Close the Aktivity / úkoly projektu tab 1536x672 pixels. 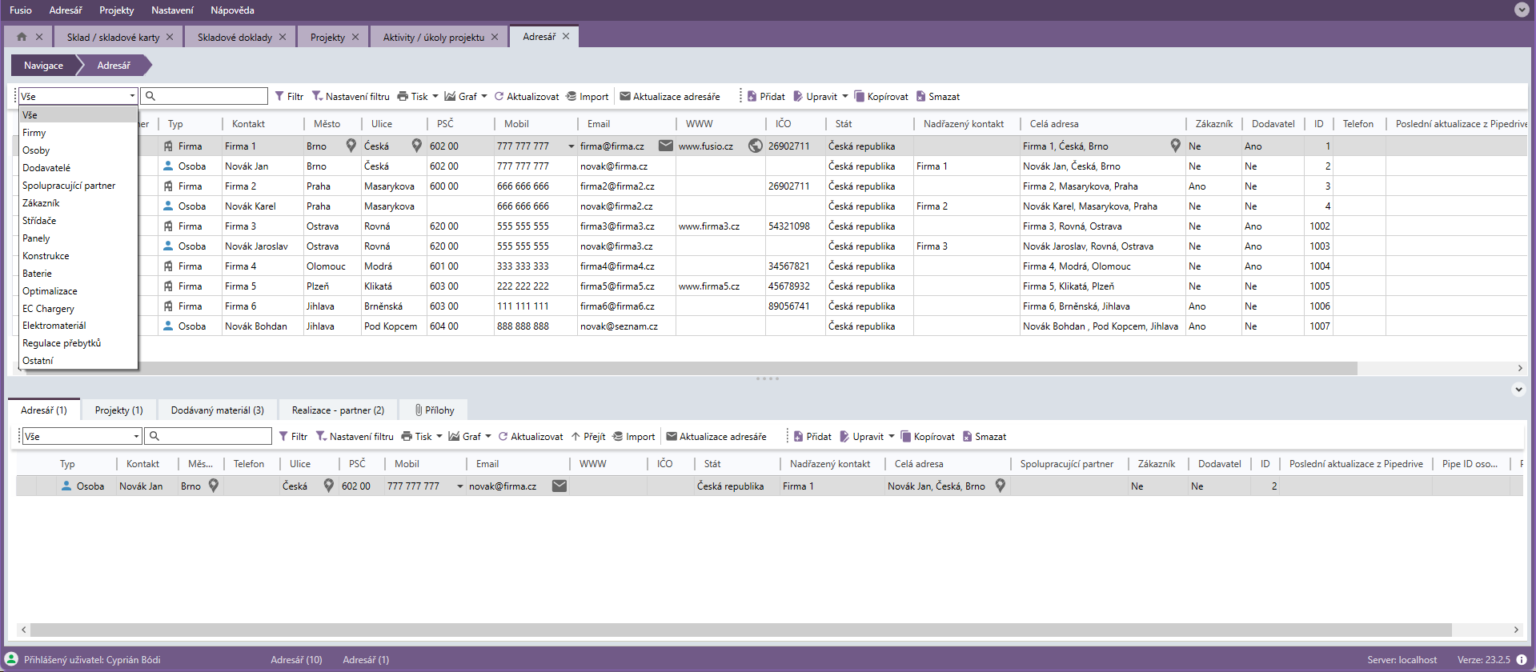coord(494,37)
